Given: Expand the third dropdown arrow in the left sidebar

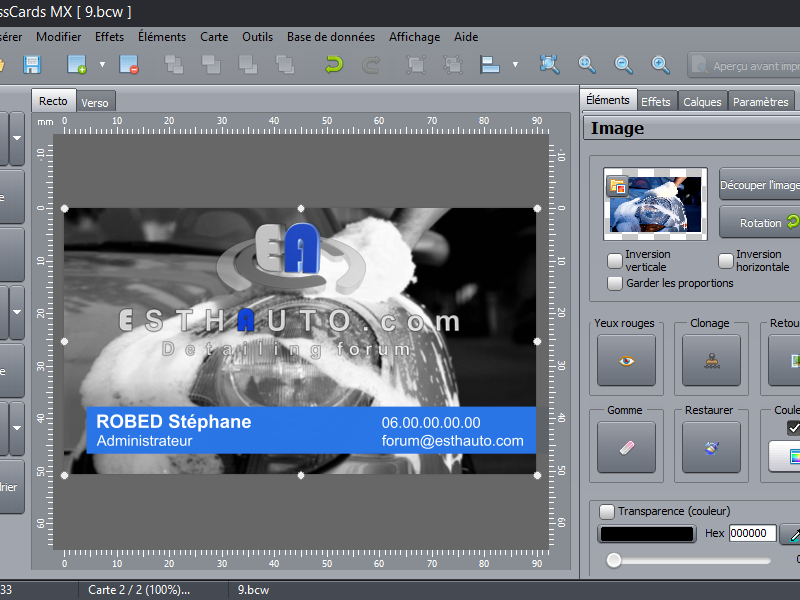Looking at the screenshot, I should point(17,428).
